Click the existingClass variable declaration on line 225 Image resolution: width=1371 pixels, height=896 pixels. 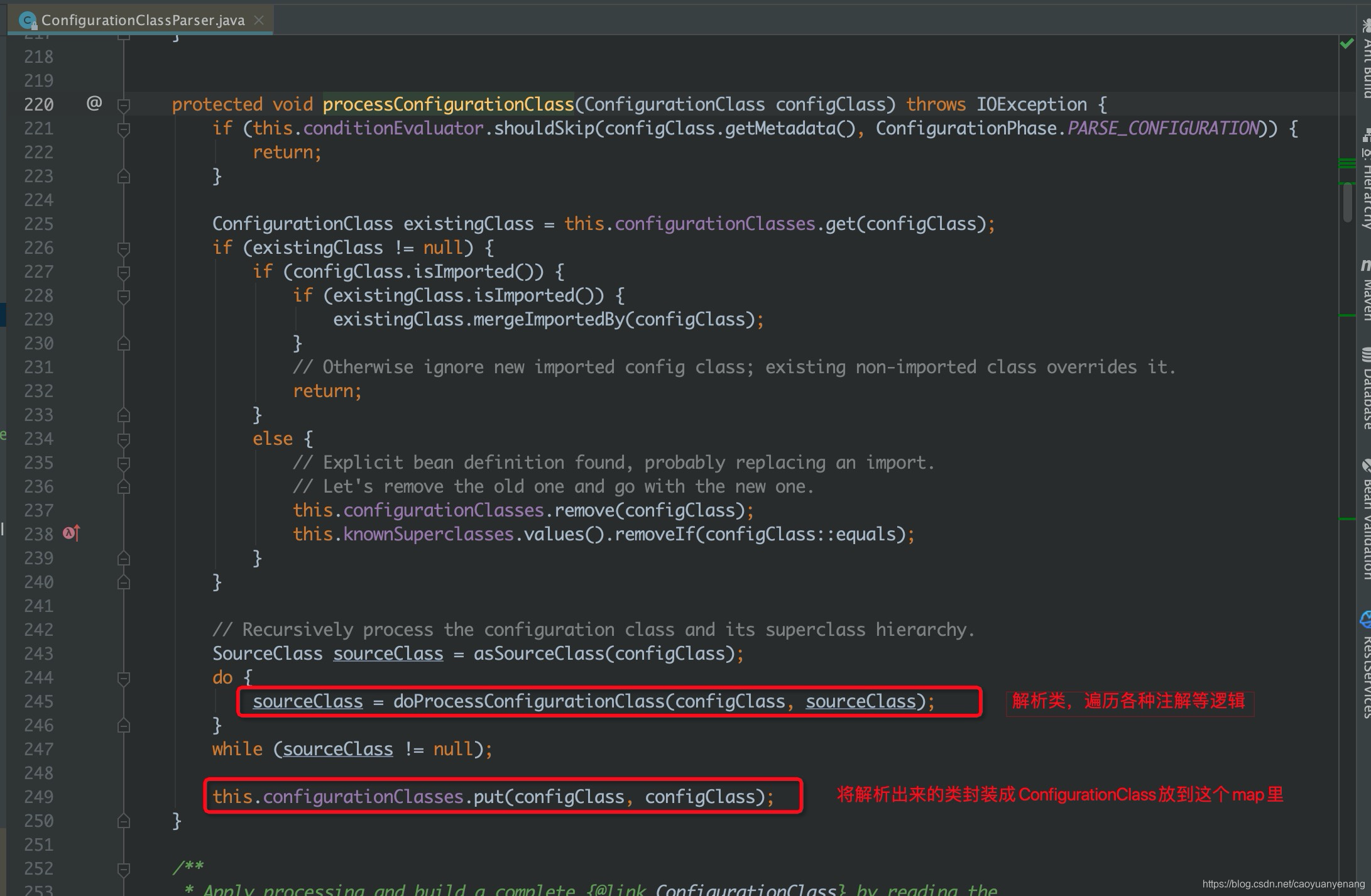469,224
